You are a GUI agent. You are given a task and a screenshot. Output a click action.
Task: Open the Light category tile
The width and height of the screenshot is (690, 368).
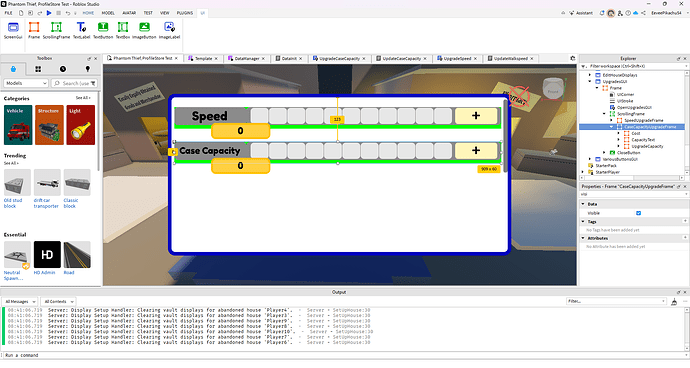[x=81, y=125]
